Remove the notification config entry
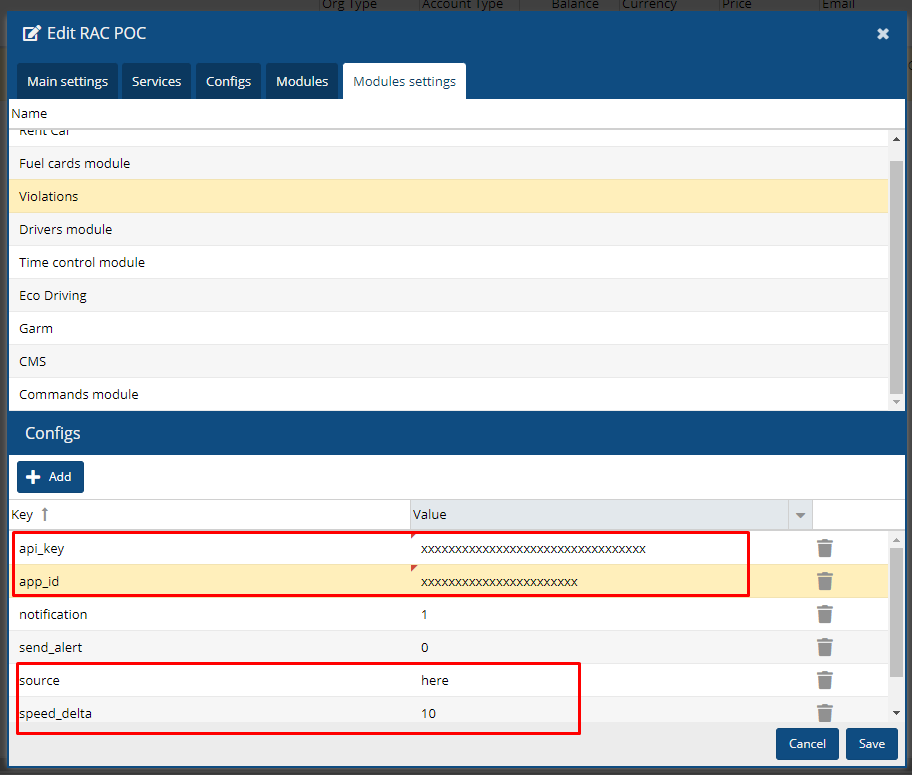 824,614
